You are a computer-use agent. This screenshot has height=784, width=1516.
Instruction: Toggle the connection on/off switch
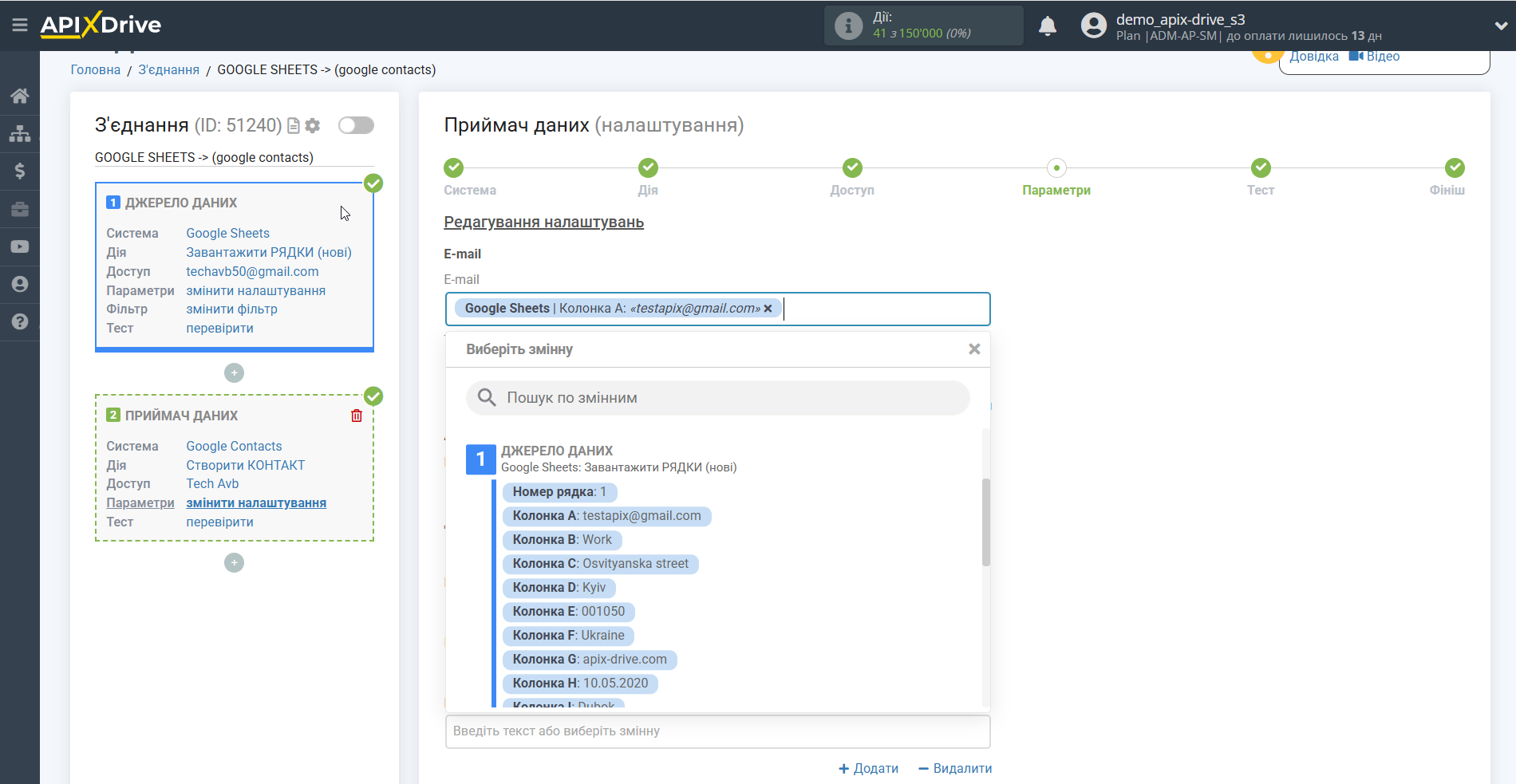pyautogui.click(x=356, y=125)
